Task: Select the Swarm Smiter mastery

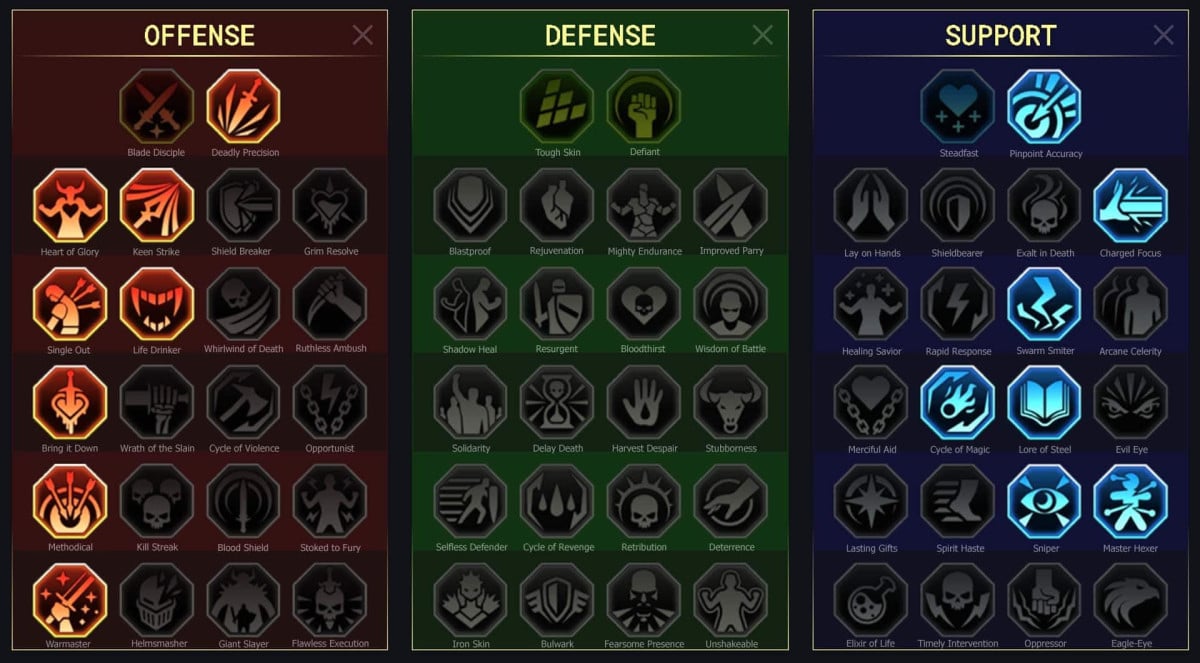Action: pyautogui.click(x=1045, y=304)
